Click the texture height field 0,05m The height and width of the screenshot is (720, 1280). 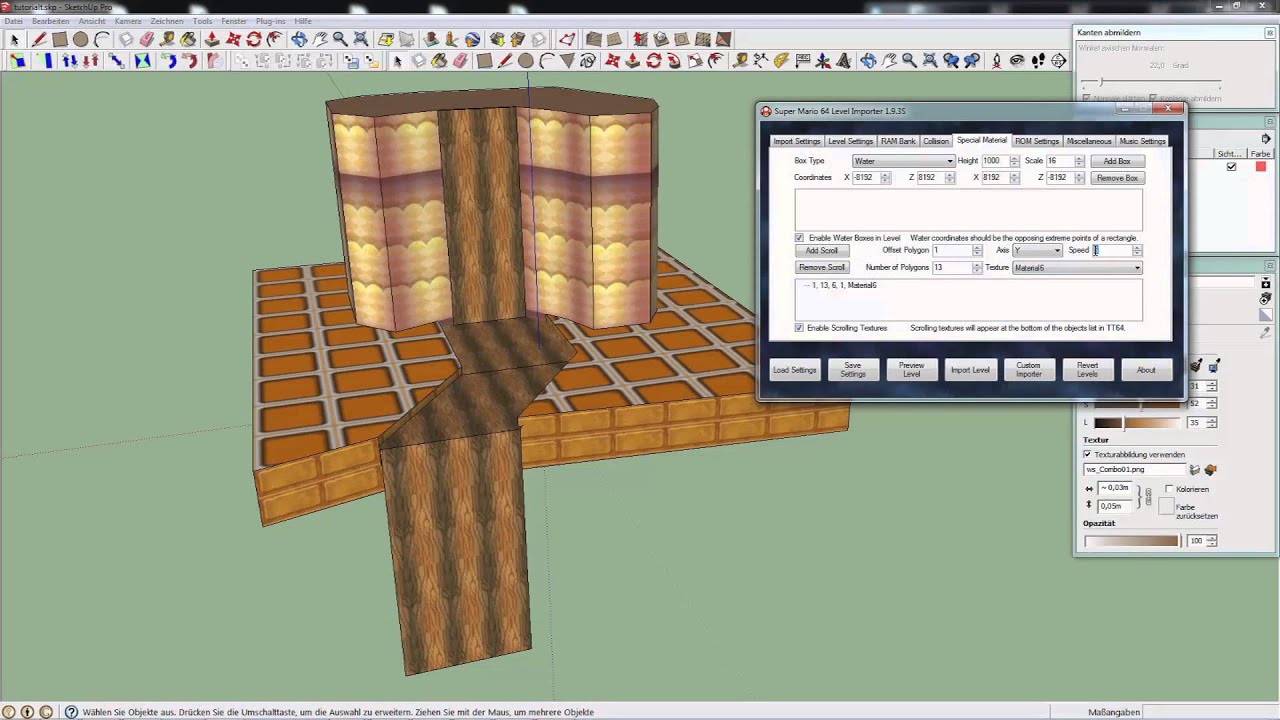point(1115,506)
